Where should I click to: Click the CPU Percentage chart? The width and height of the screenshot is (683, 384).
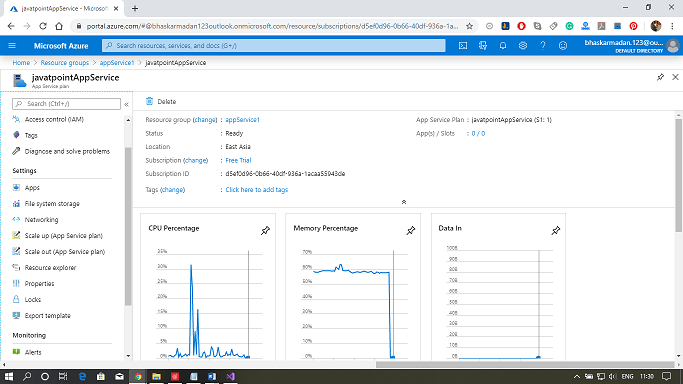click(x=208, y=287)
